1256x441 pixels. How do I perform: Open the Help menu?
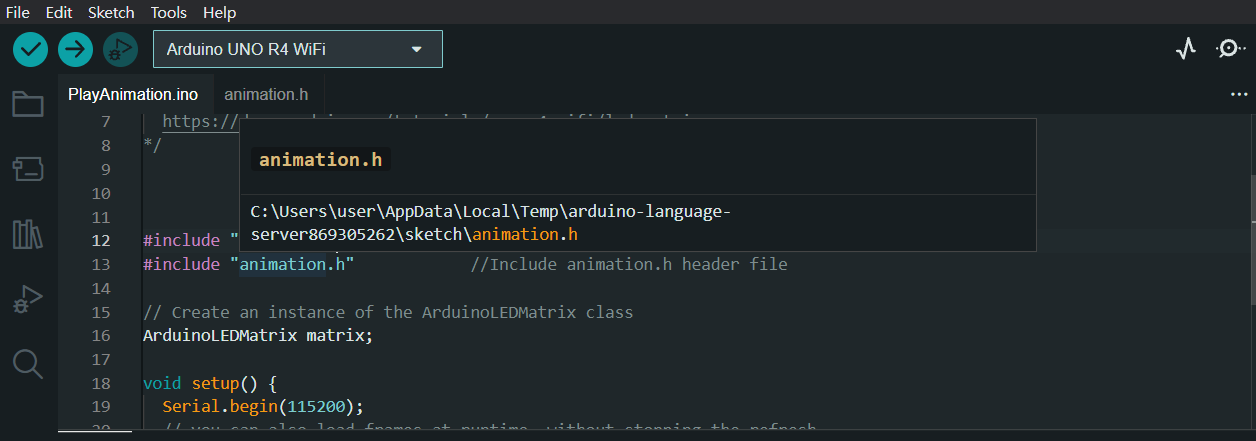pyautogui.click(x=219, y=13)
